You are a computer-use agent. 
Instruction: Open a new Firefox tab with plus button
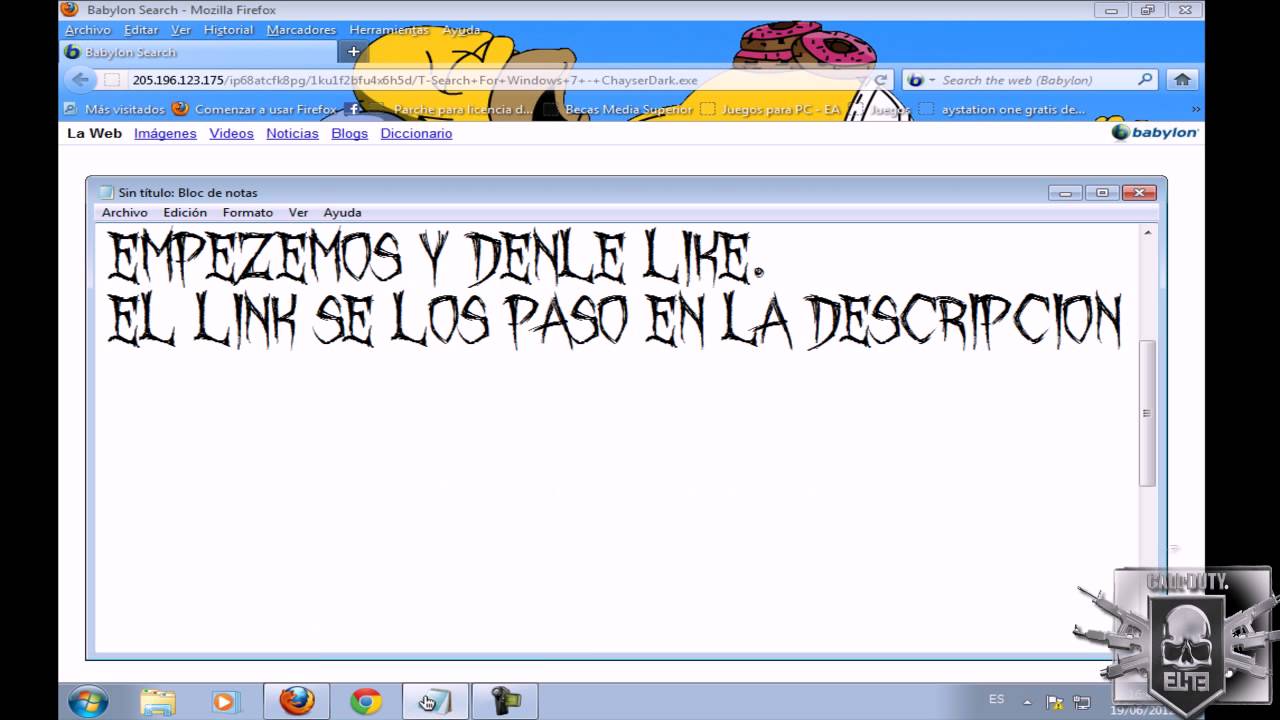point(353,52)
